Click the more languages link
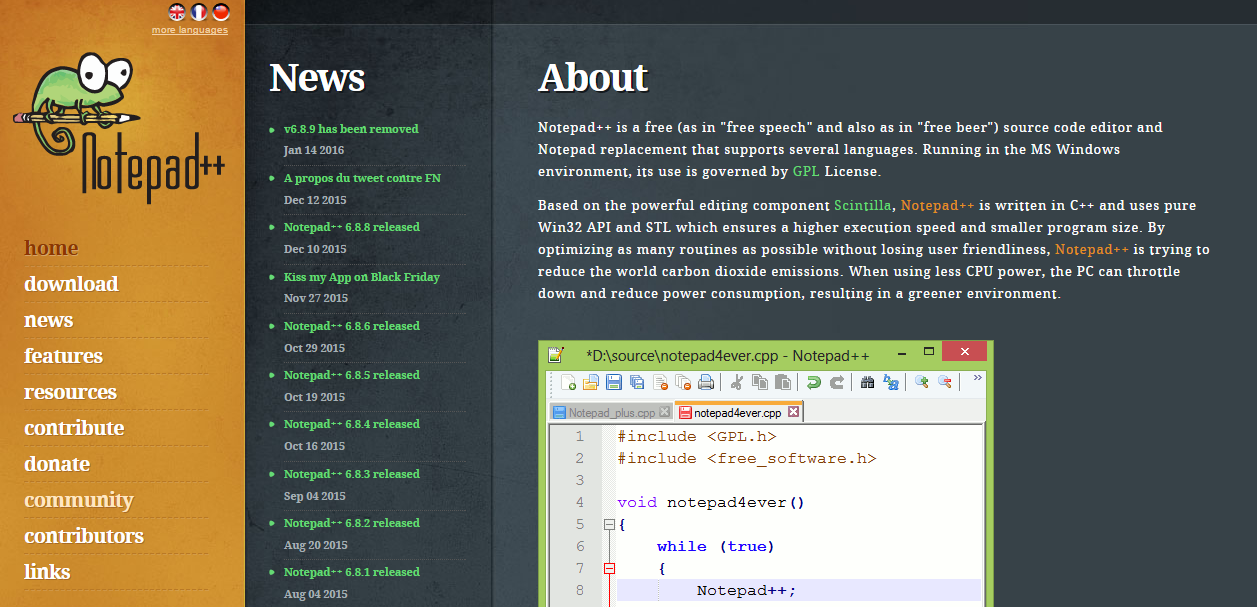The height and width of the screenshot is (607, 1257). pos(190,30)
